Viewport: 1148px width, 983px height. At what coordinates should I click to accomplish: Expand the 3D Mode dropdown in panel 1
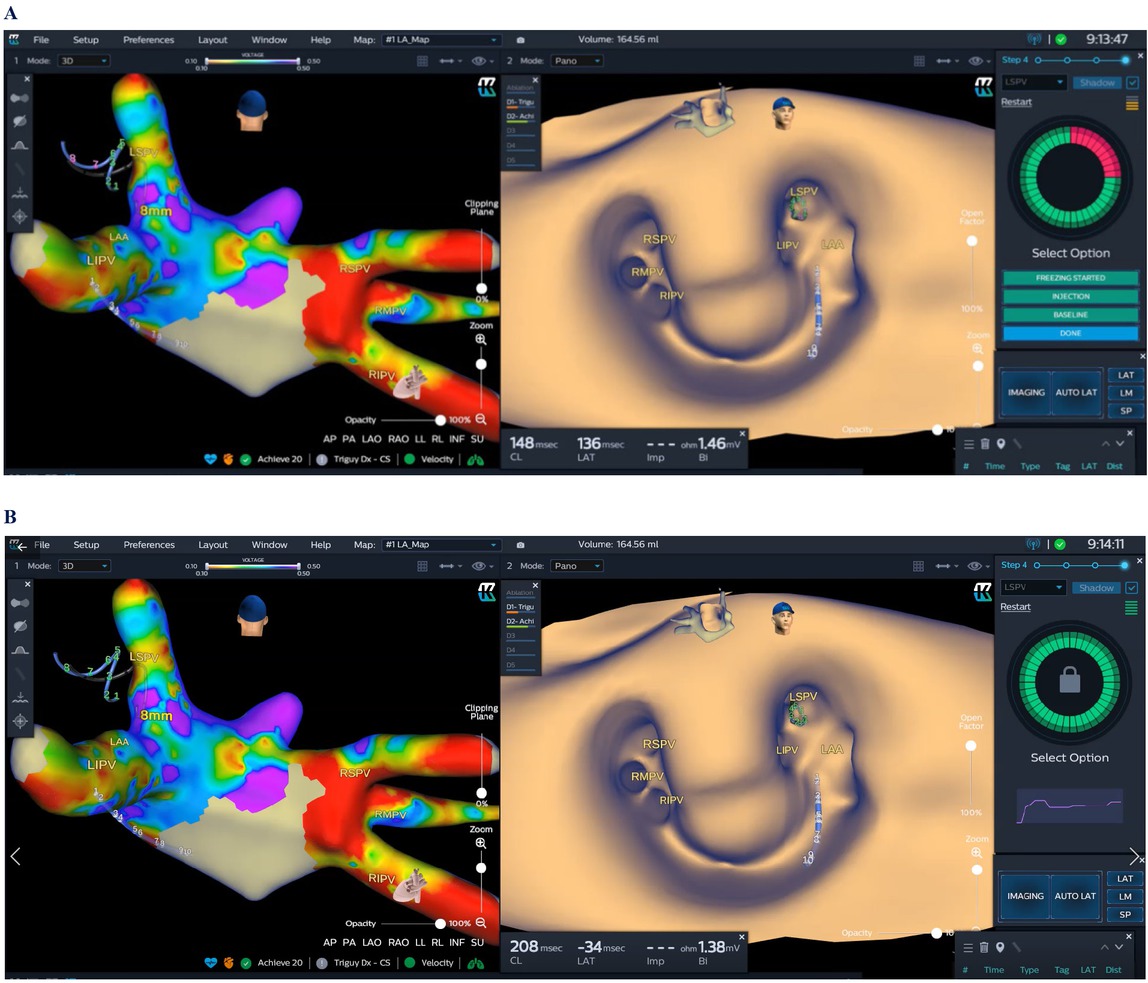[82, 61]
